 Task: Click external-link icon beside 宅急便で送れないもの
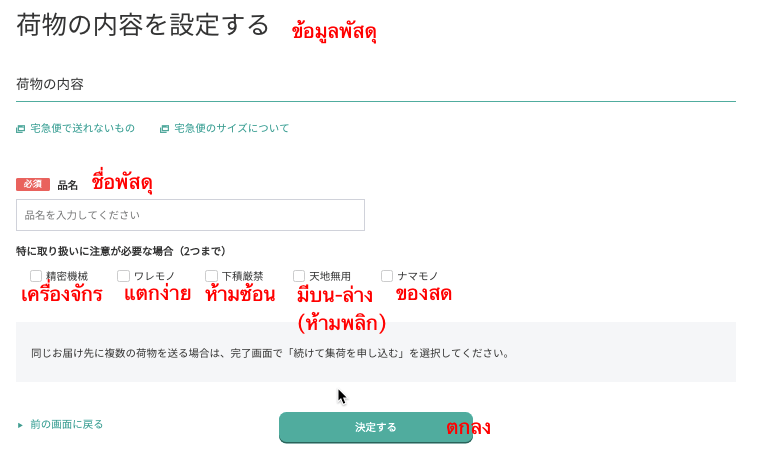(20, 129)
